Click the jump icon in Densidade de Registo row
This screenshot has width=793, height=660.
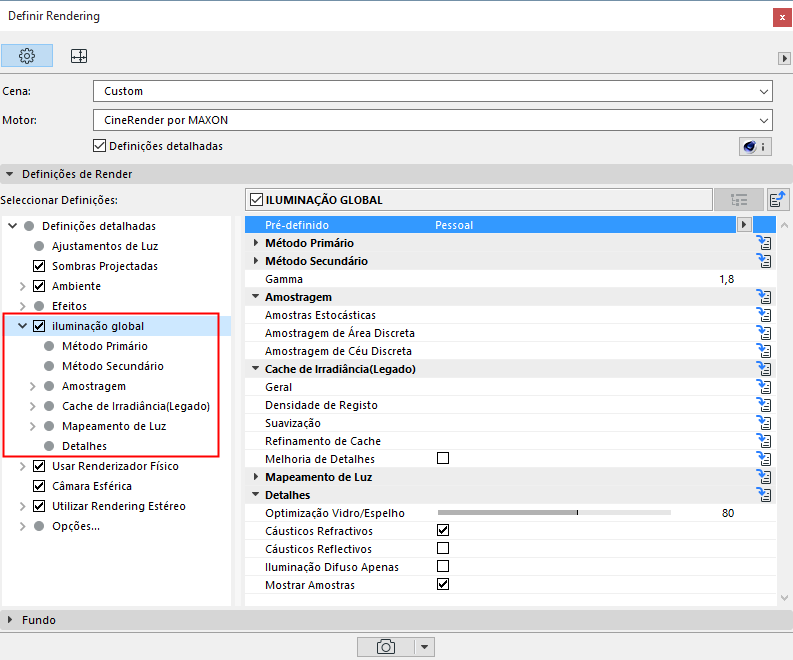pos(764,405)
